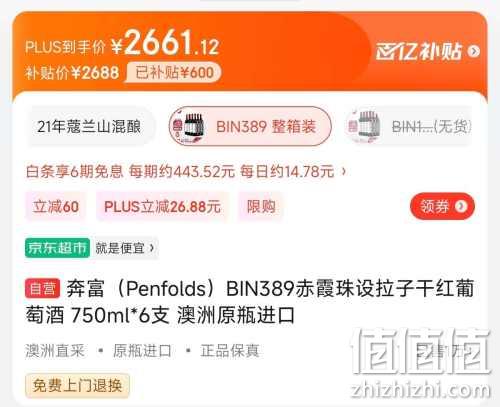Tap the PLUS到手价 ¥2661.12 price
This screenshot has width=500, height=407.
click(122, 43)
